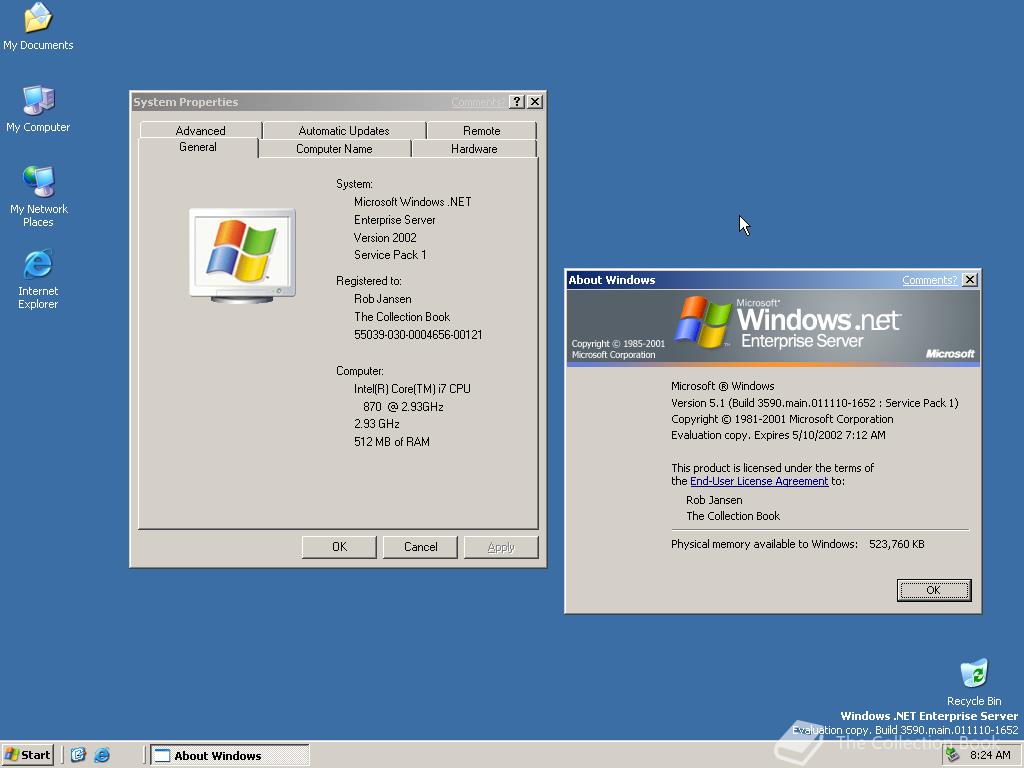Click 'Microsoft Windows .NET' system text
This screenshot has width=1024, height=768.
[x=412, y=202]
